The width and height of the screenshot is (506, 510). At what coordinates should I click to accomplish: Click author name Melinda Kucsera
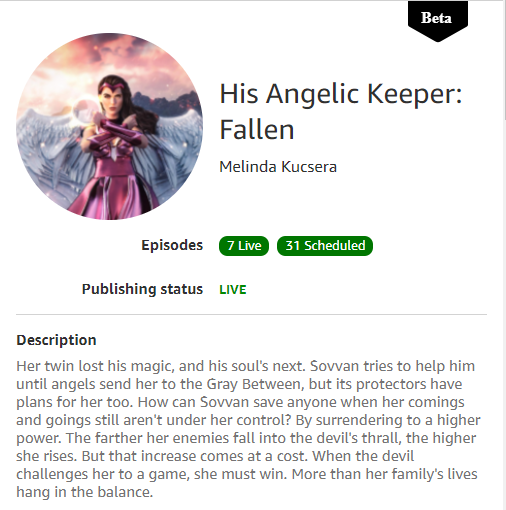coord(278,167)
